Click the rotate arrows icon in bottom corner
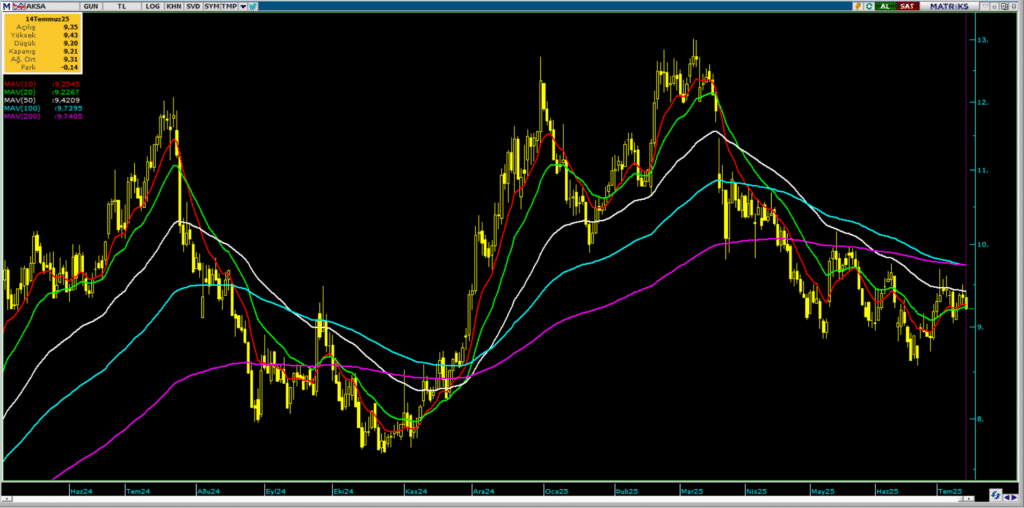The width and height of the screenshot is (1024, 508). [x=996, y=495]
